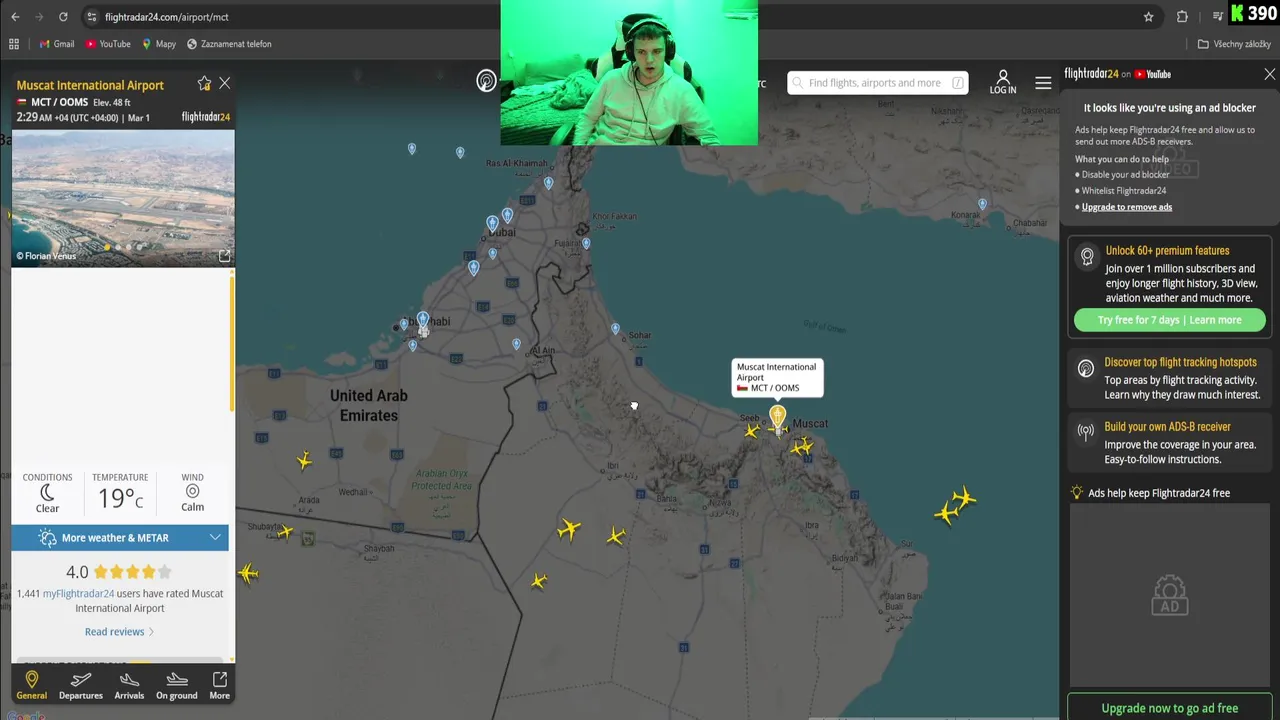Open the Chrome apps grid icon
The image size is (1280, 720).
(x=14, y=44)
